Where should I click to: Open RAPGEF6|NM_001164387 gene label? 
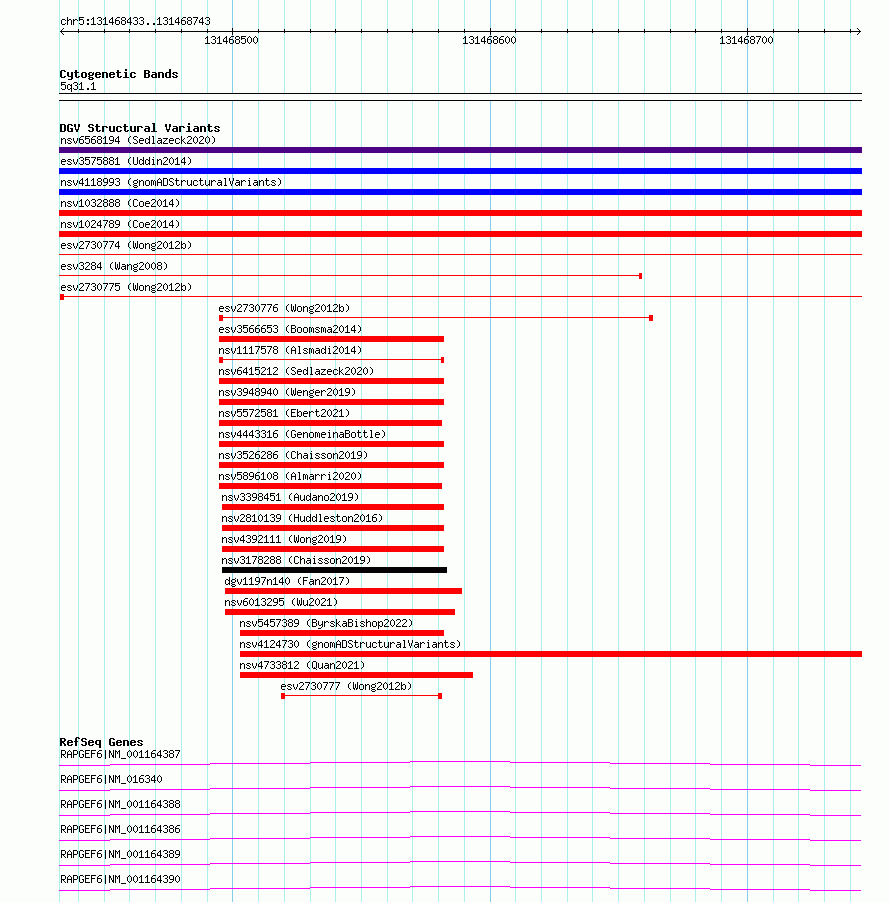pos(120,754)
